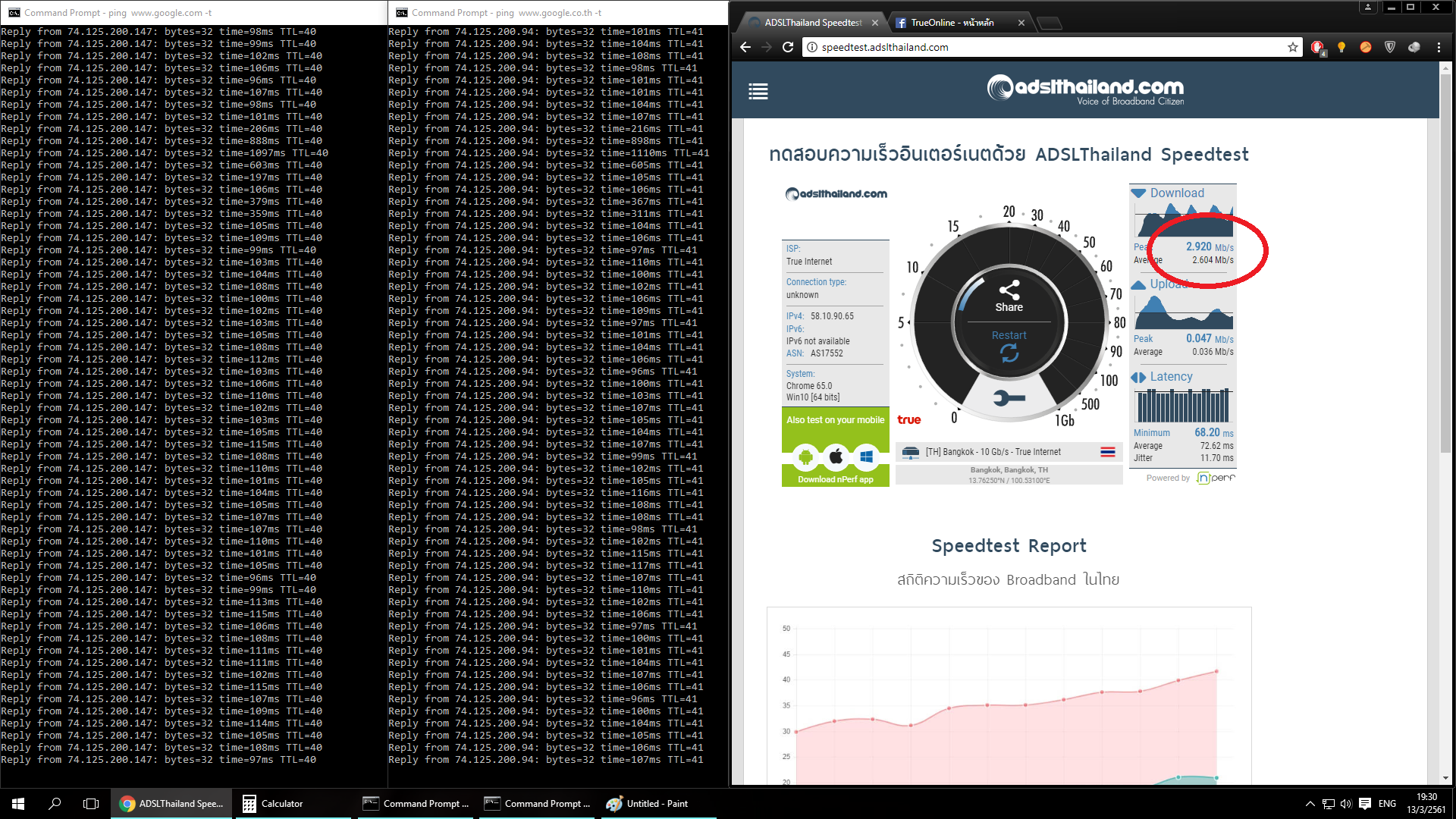1456x819 pixels.
Task: Click the Thailand flag on the server row
Action: pyautogui.click(x=1107, y=452)
